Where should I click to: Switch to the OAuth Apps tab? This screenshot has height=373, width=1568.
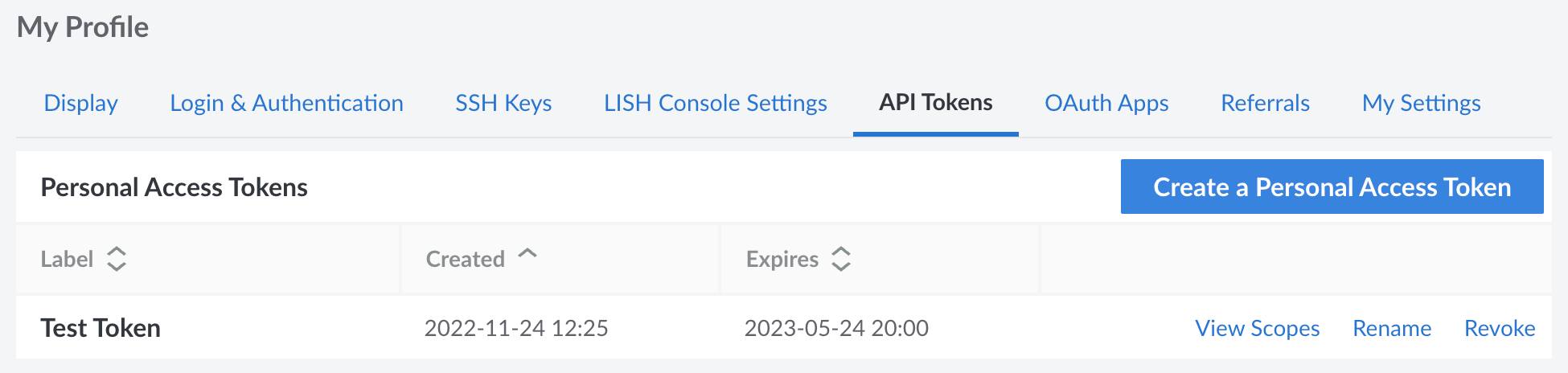tap(1106, 103)
